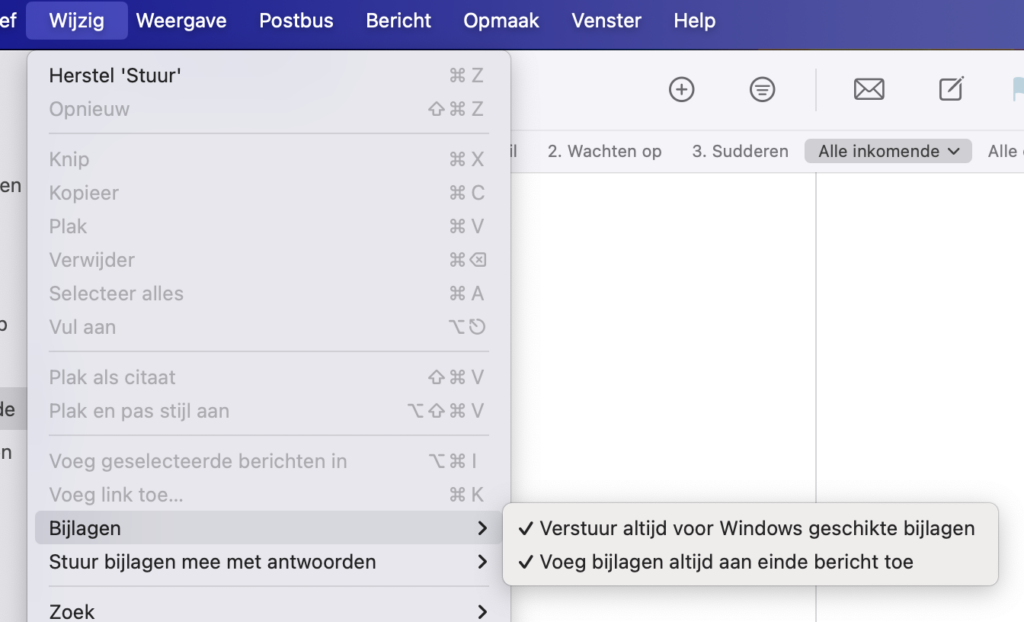Click the filter messages toolbar icon
The height and width of the screenshot is (622, 1024).
click(762, 90)
